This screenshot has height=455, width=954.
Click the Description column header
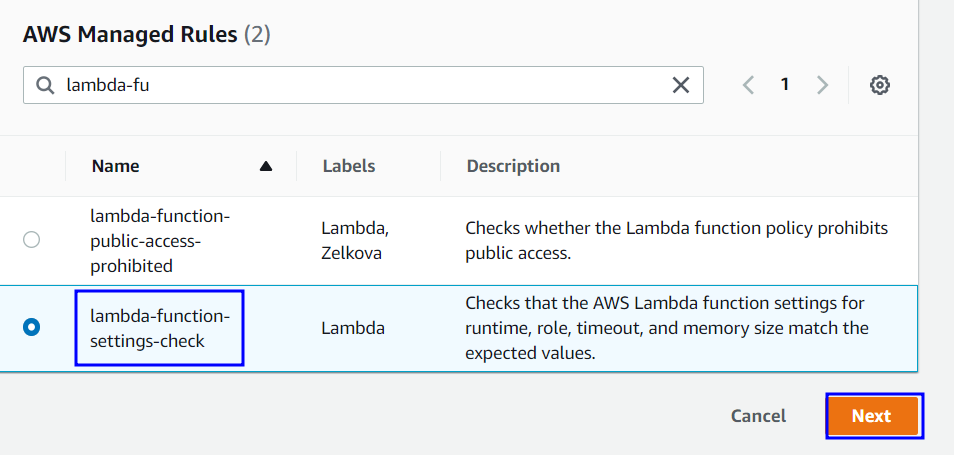click(513, 166)
